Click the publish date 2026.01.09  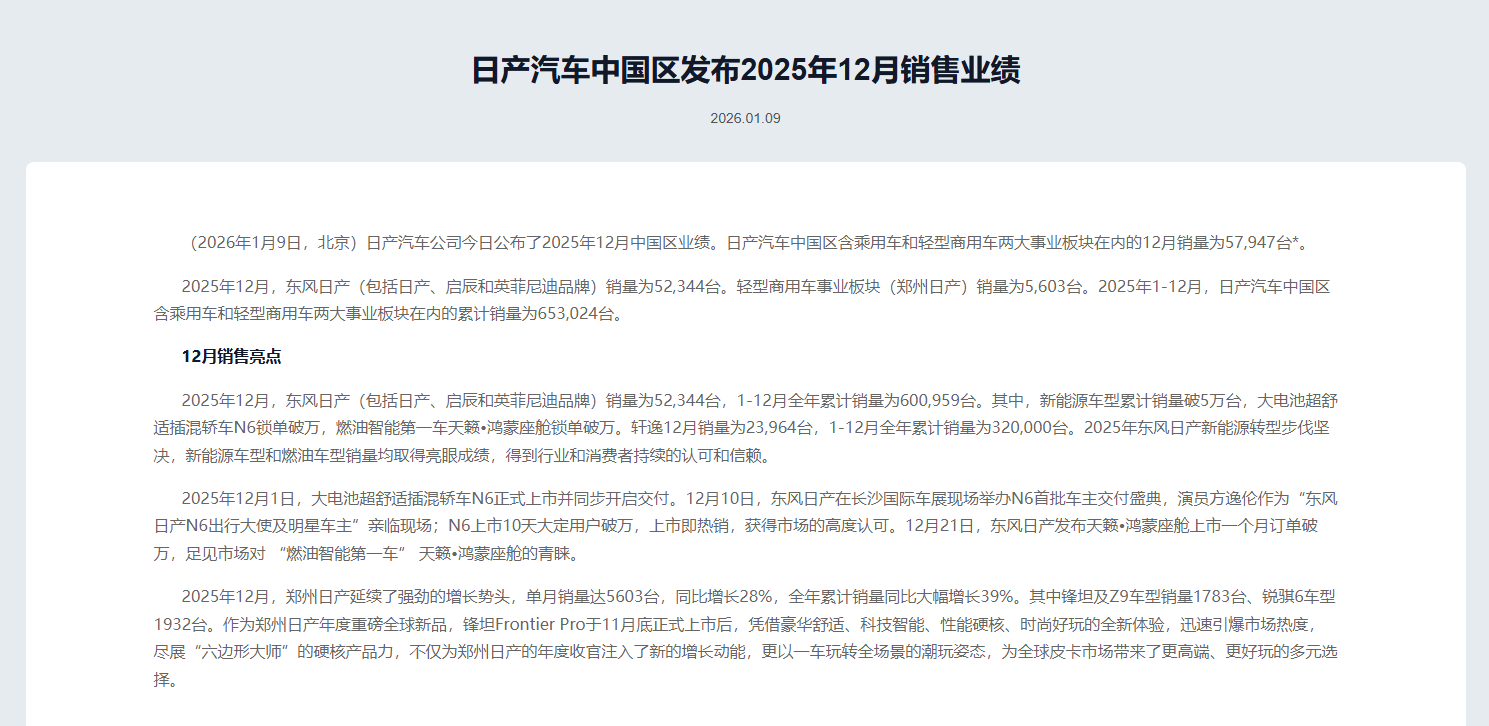coord(745,118)
